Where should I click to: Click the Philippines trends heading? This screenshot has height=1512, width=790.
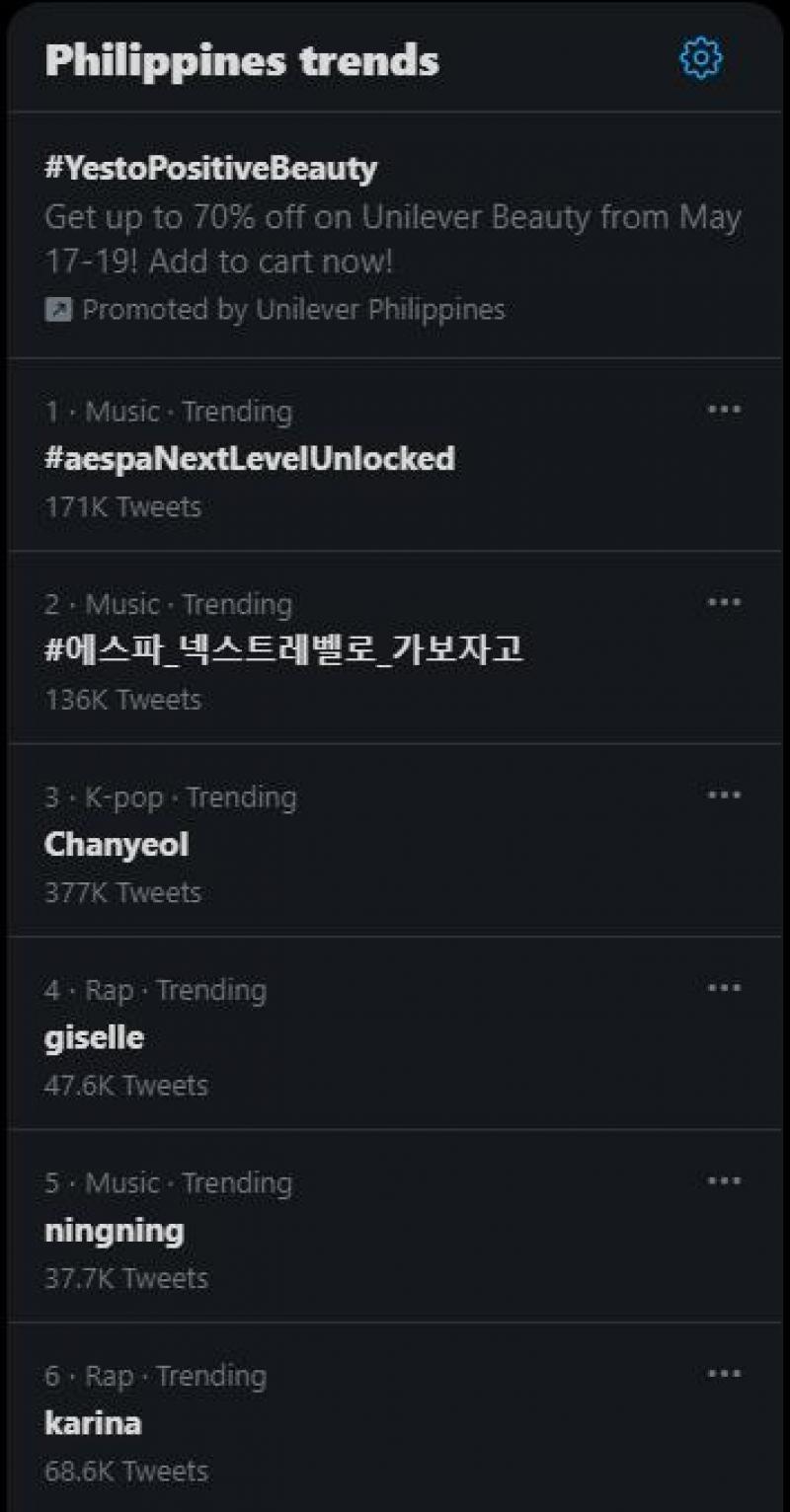[x=242, y=61]
